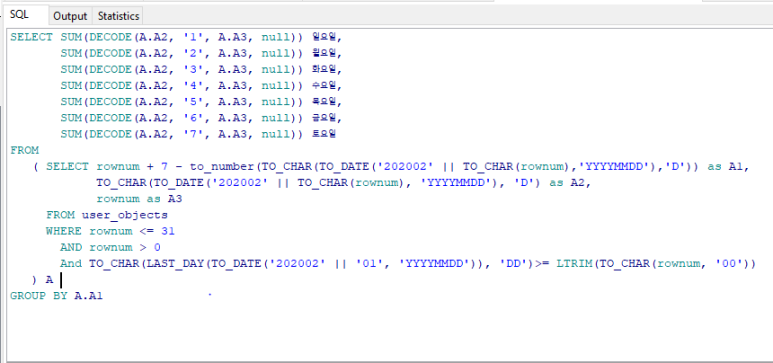The image size is (773, 363).
Task: Click the user_objects table name
Action: (x=125, y=215)
